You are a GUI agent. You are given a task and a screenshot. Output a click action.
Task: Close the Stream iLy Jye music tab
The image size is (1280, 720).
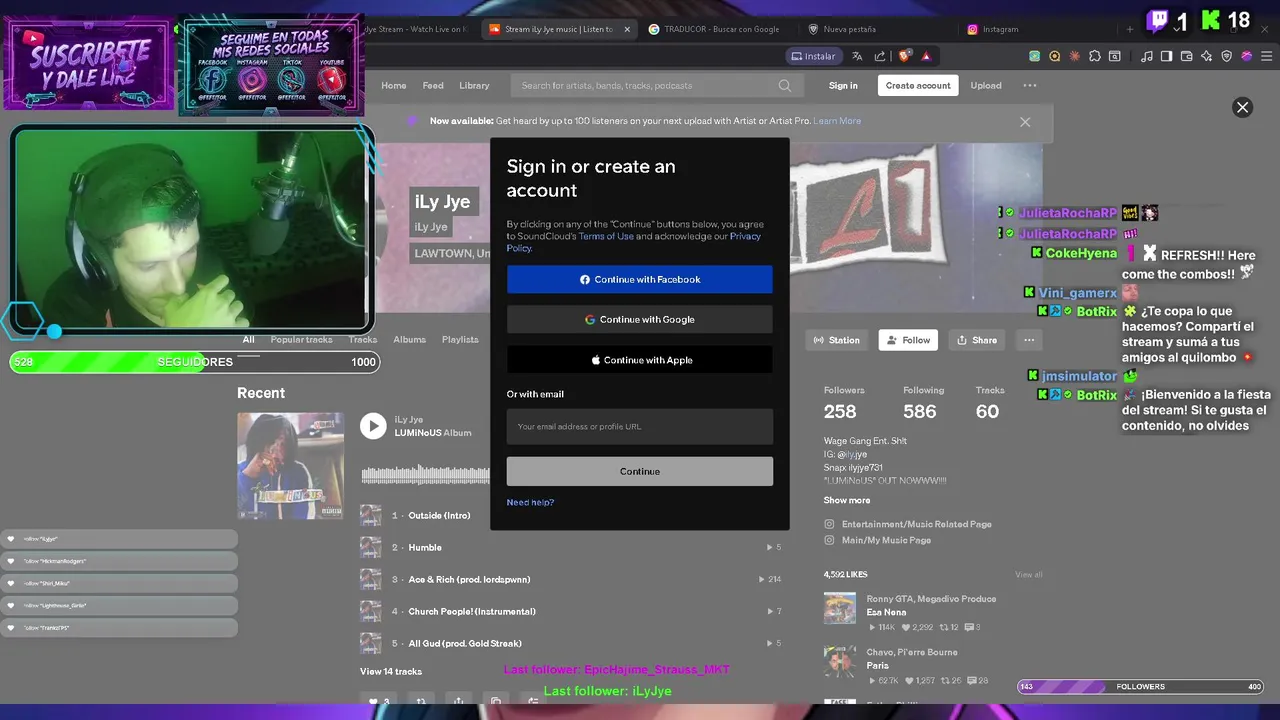[627, 29]
